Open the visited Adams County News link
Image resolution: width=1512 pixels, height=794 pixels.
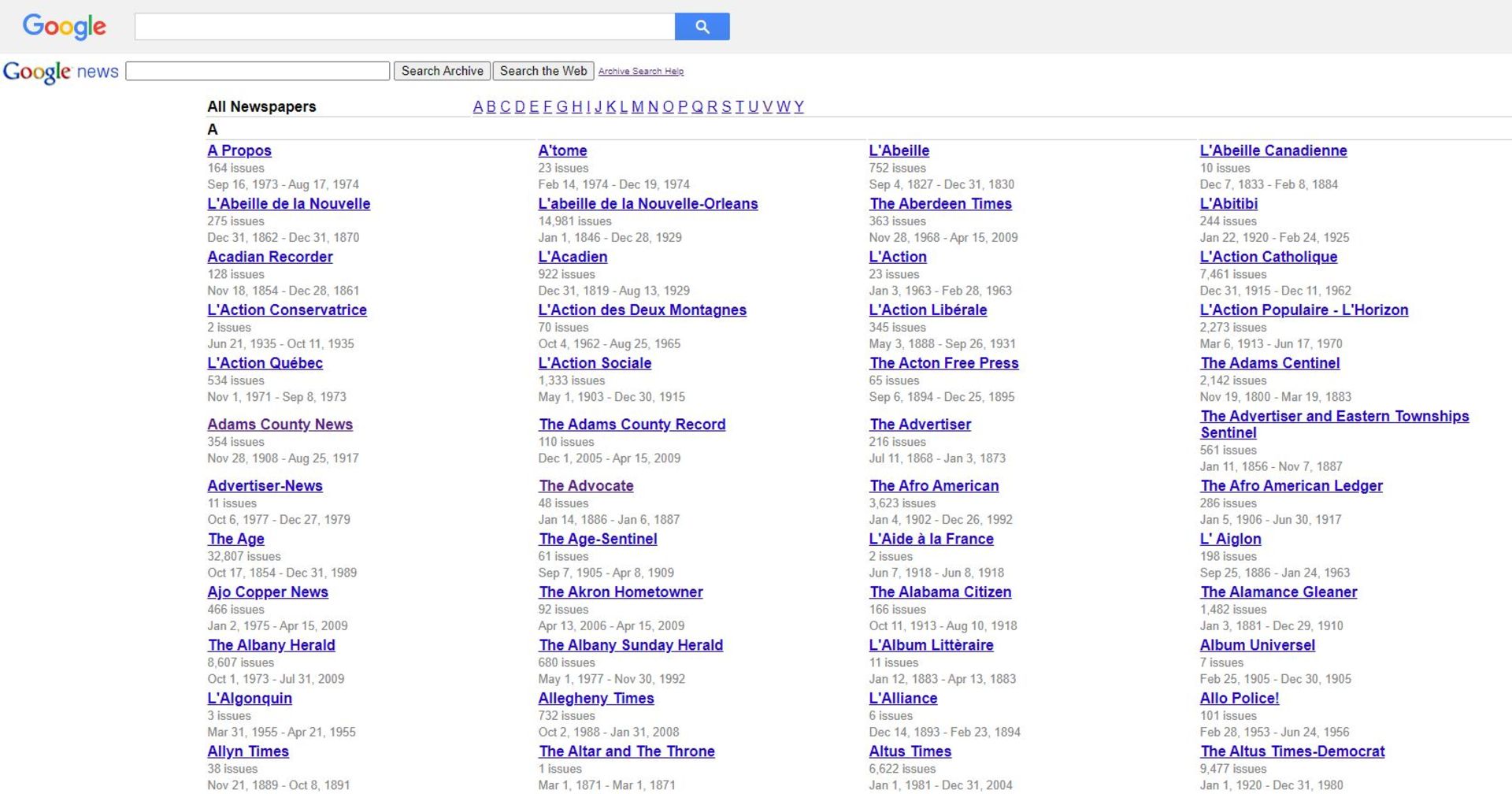(280, 425)
